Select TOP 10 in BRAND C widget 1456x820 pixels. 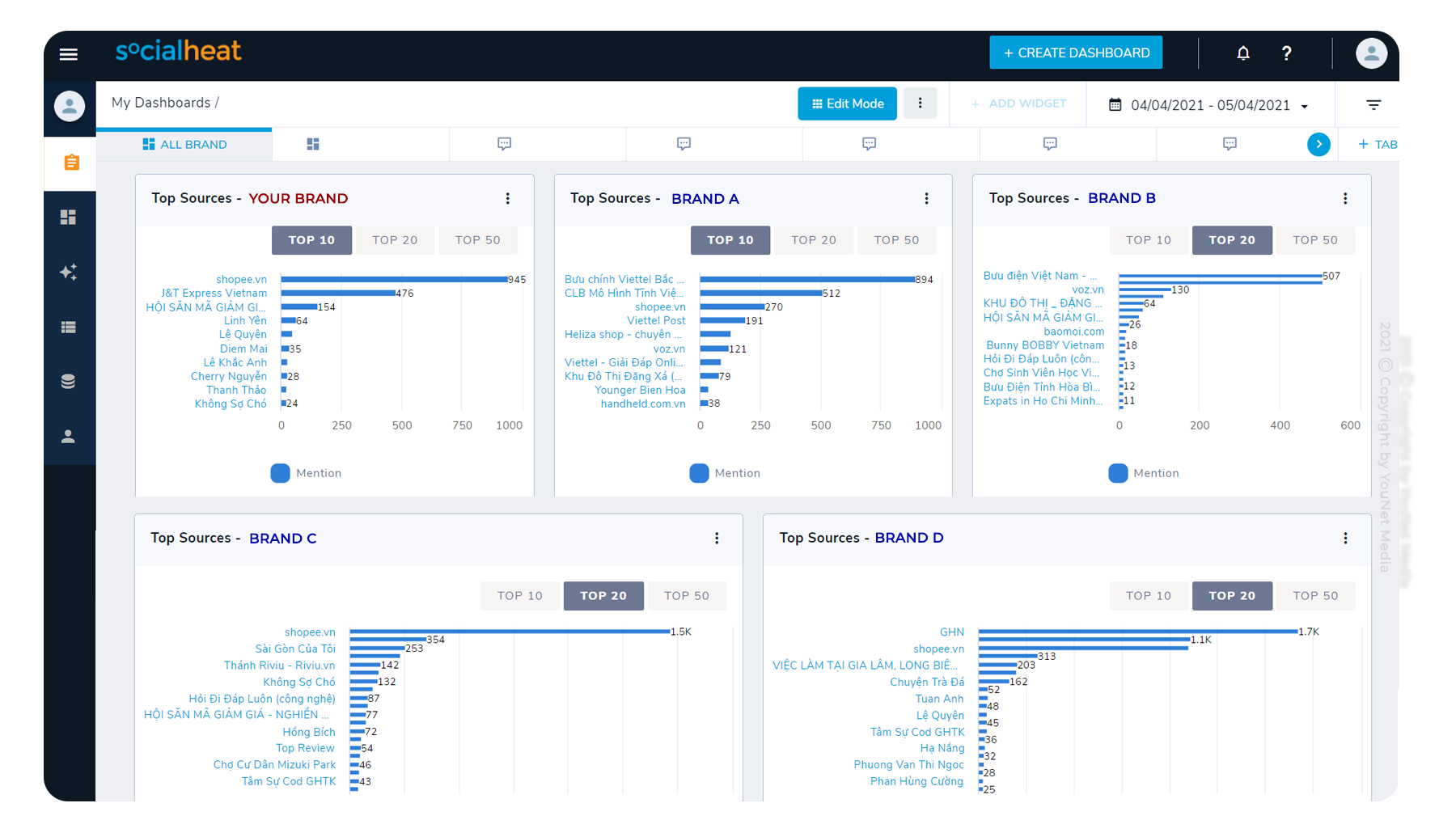[520, 596]
